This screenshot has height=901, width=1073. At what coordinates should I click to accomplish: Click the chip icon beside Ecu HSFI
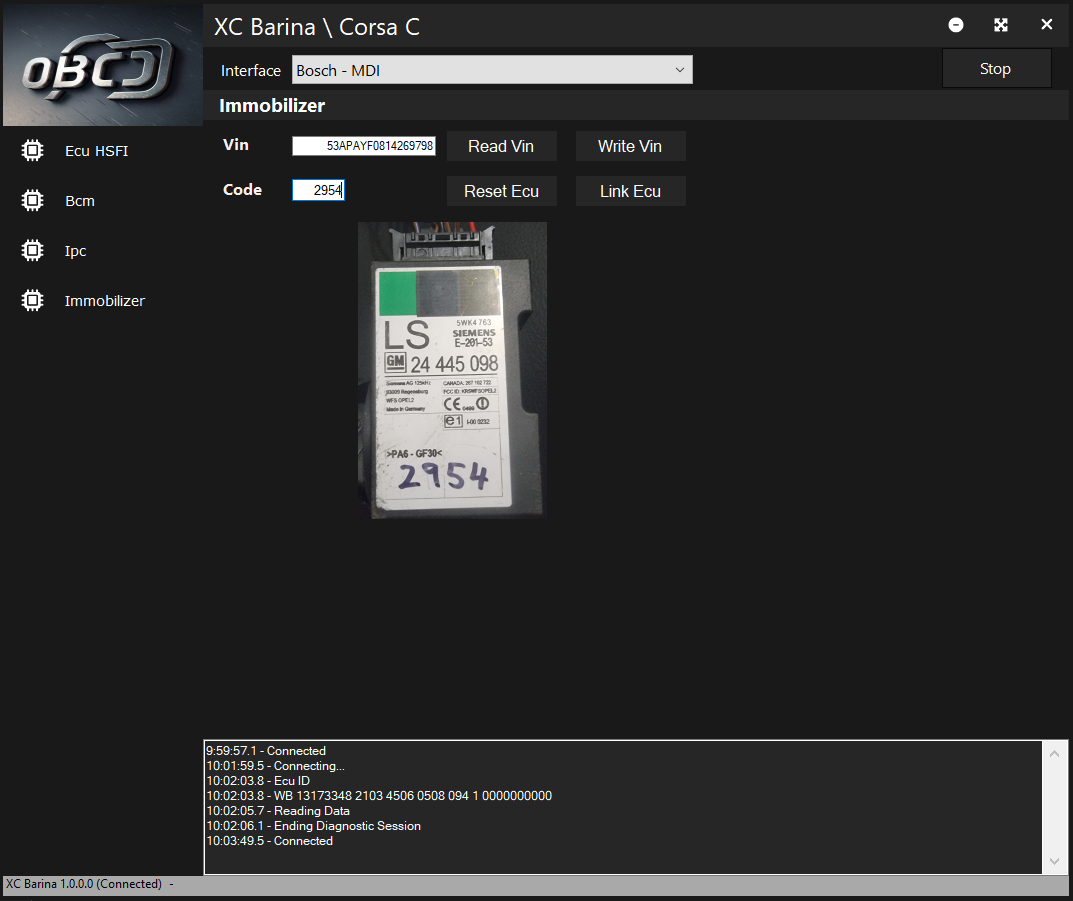[x=32, y=151]
